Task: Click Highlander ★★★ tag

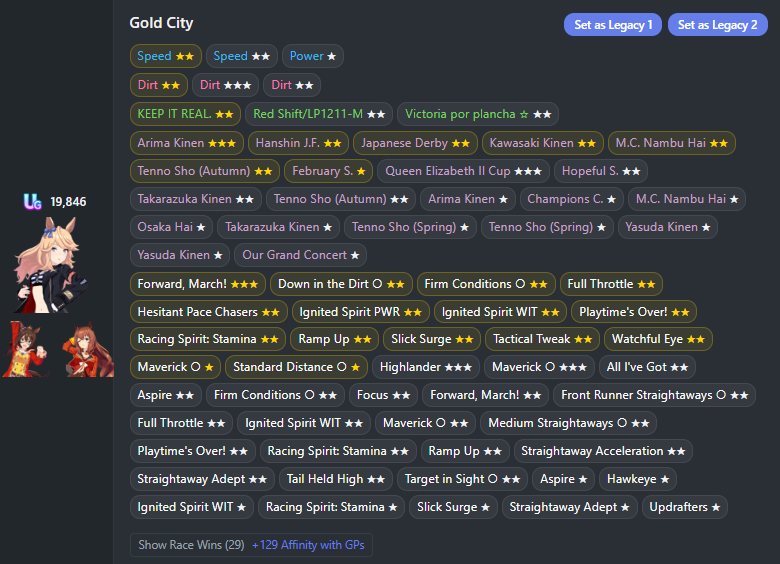Action: [x=426, y=367]
